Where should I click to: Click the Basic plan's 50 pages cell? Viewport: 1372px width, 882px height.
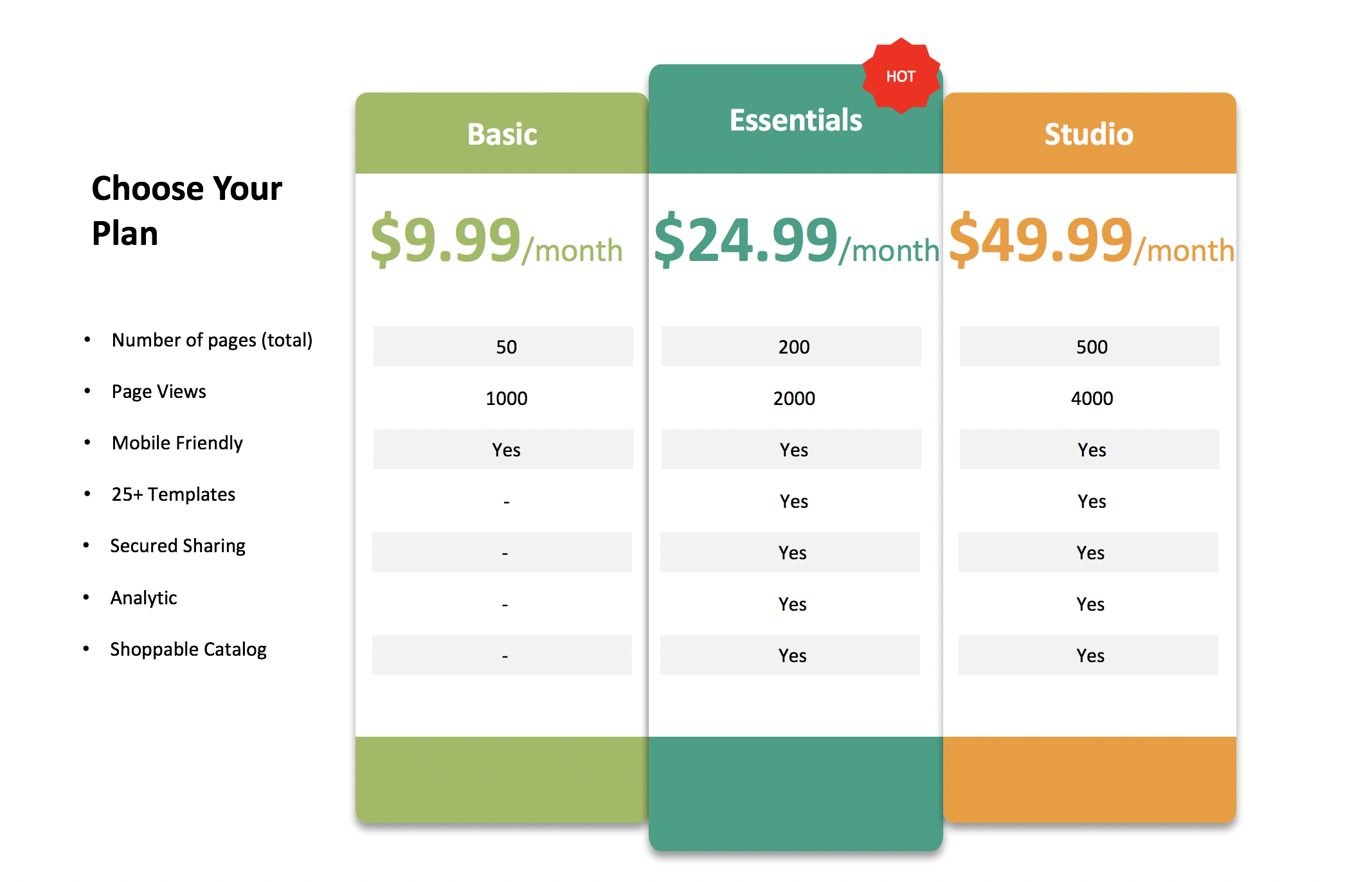pyautogui.click(x=506, y=347)
